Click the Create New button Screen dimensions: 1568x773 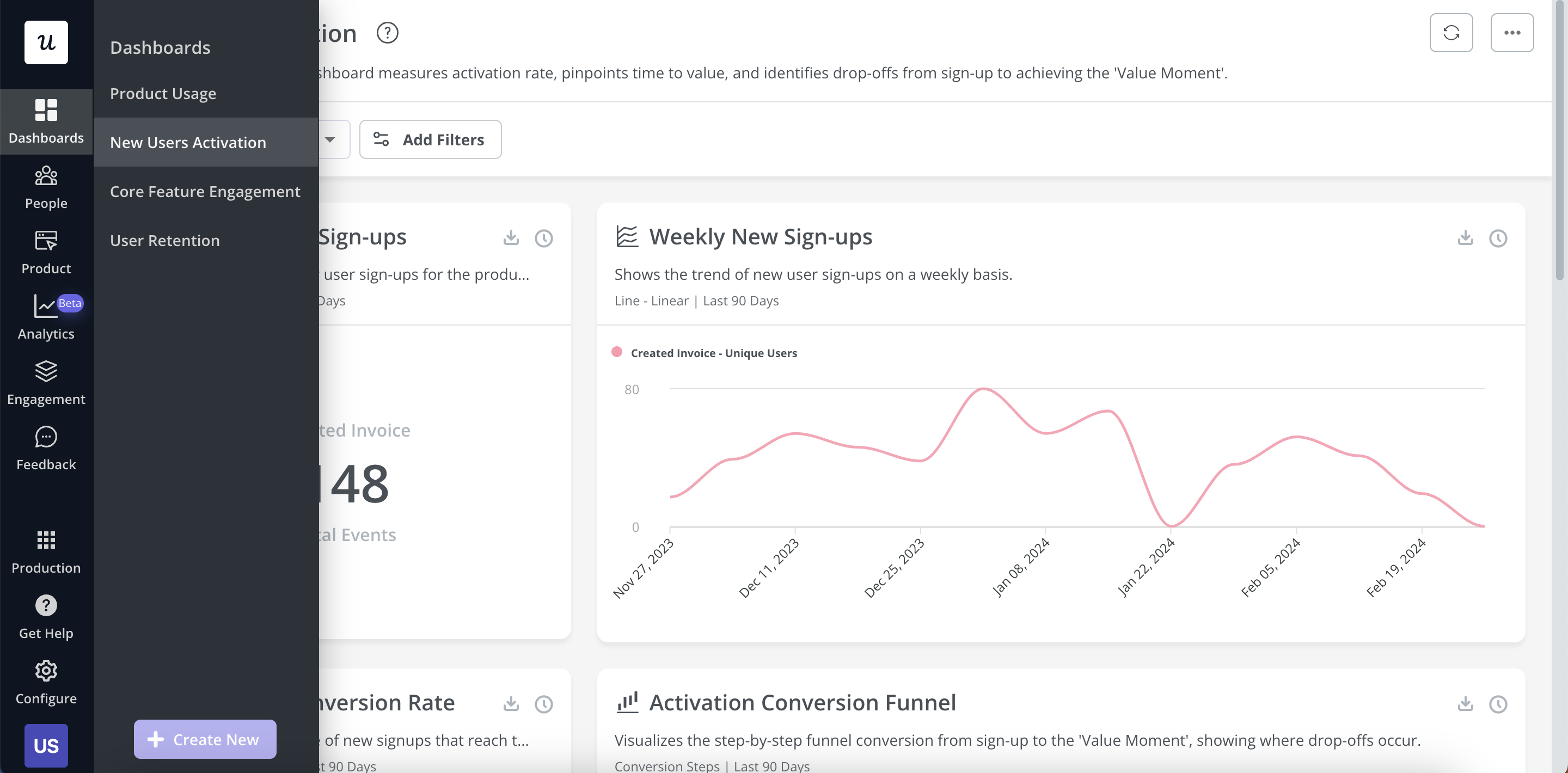tap(205, 739)
